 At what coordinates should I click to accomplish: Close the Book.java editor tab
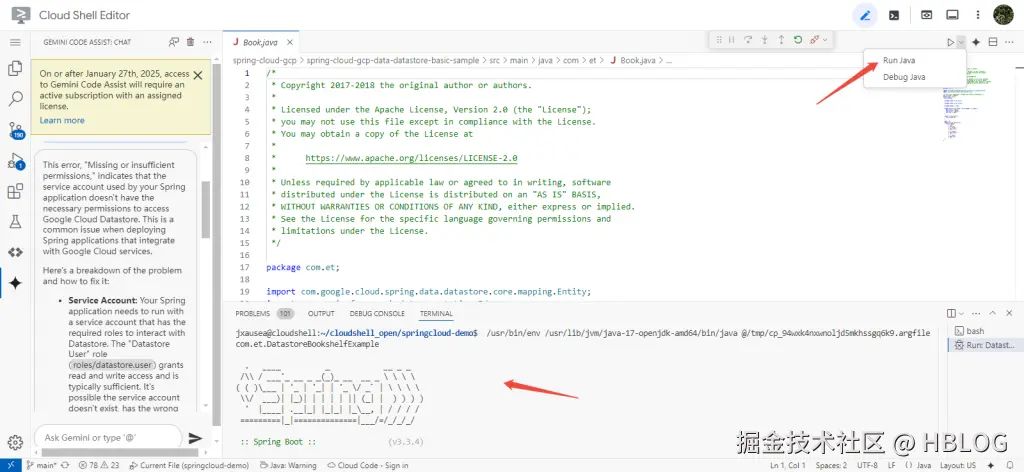tap(290, 42)
